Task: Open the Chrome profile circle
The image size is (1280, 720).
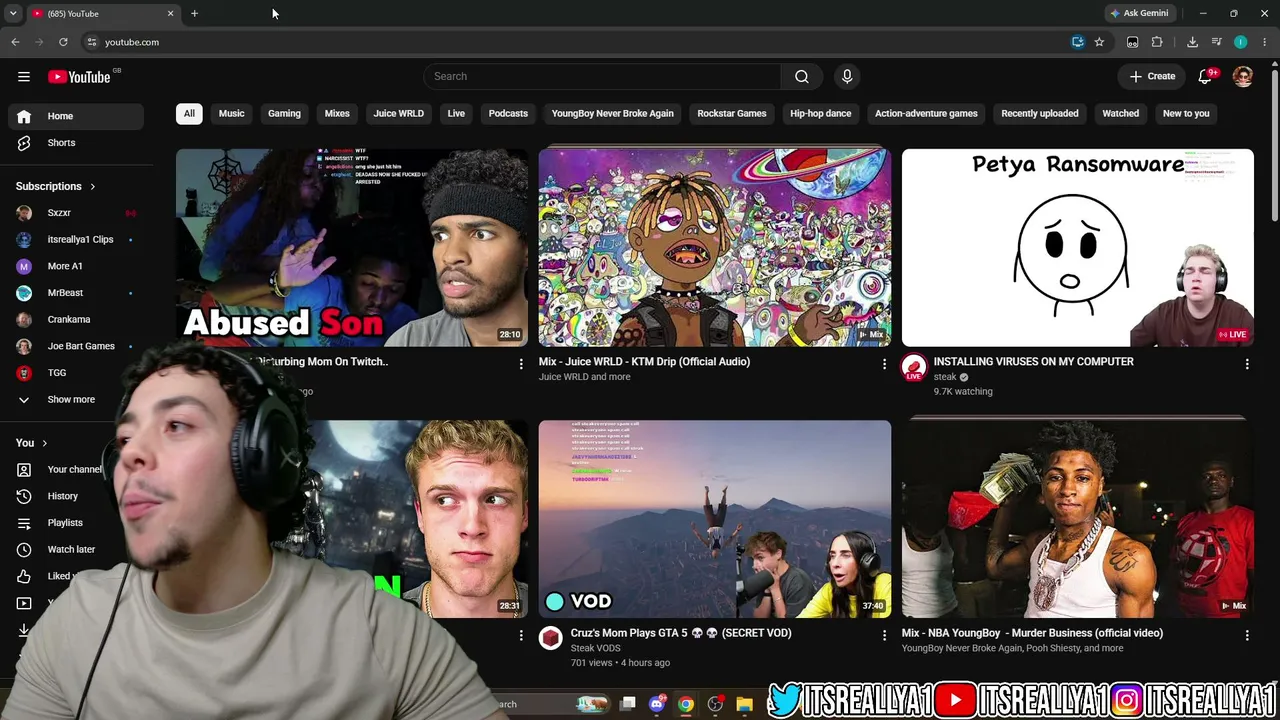Action: (x=1241, y=42)
